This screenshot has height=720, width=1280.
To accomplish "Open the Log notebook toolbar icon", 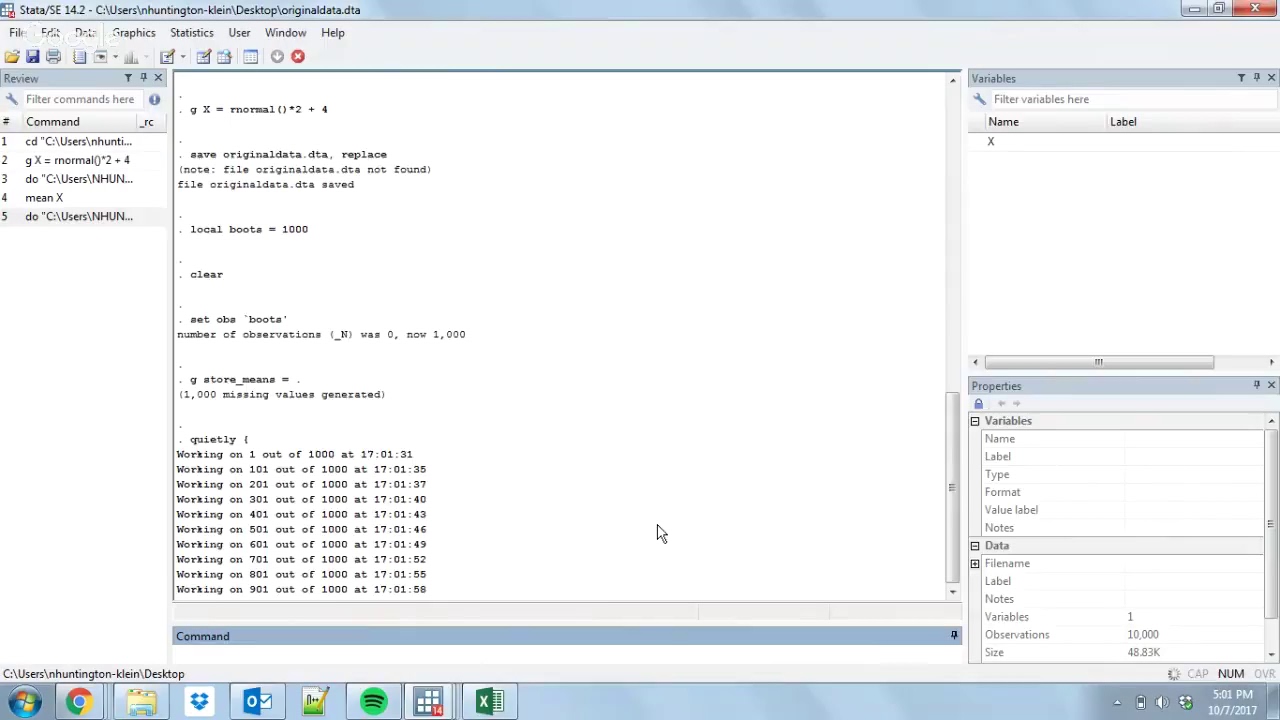I will pos(80,57).
